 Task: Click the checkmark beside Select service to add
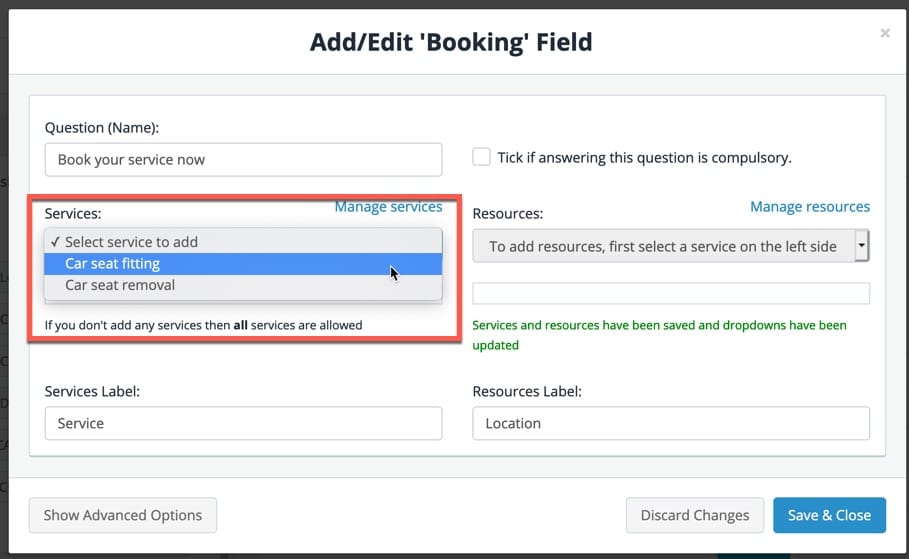pyautogui.click(x=55, y=242)
